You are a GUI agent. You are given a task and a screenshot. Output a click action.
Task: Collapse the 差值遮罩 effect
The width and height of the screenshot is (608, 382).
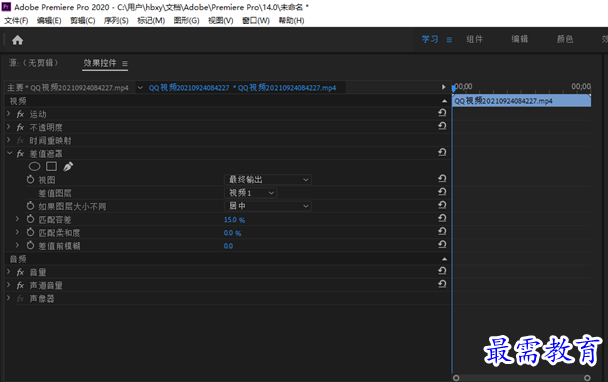(9, 153)
